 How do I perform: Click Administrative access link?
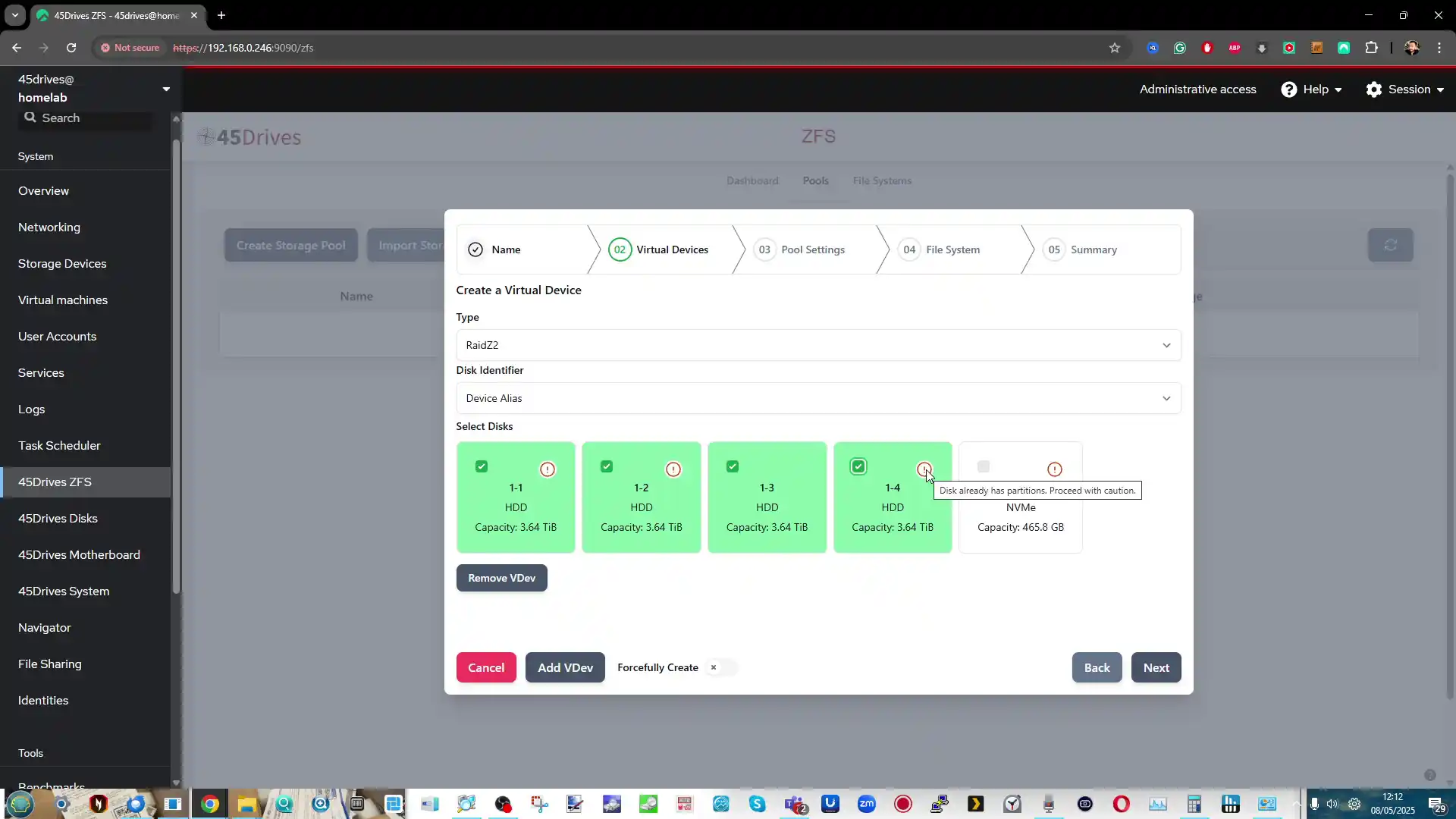coord(1197,89)
